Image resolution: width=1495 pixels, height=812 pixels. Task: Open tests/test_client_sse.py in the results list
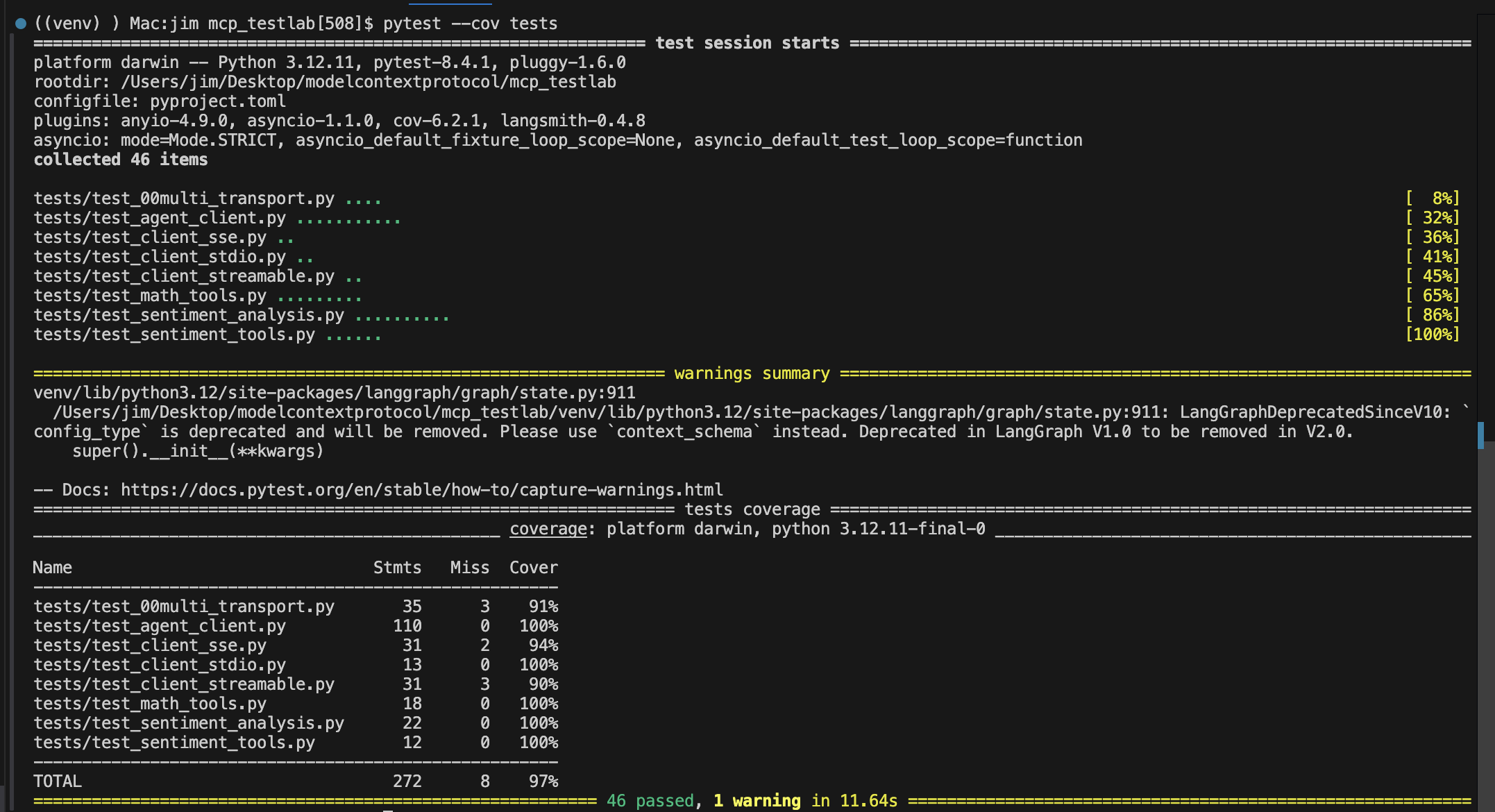pos(150,237)
